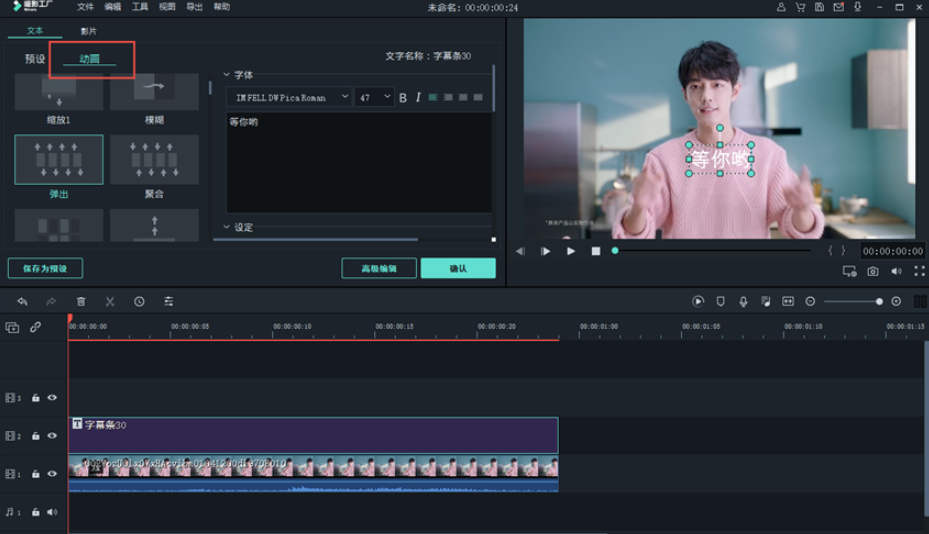
Task: Click the scissors split icon in timeline toolbar
Action: (110, 301)
